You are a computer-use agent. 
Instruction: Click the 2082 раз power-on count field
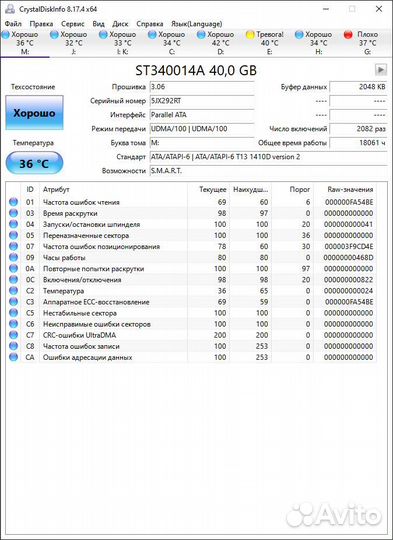358,129
